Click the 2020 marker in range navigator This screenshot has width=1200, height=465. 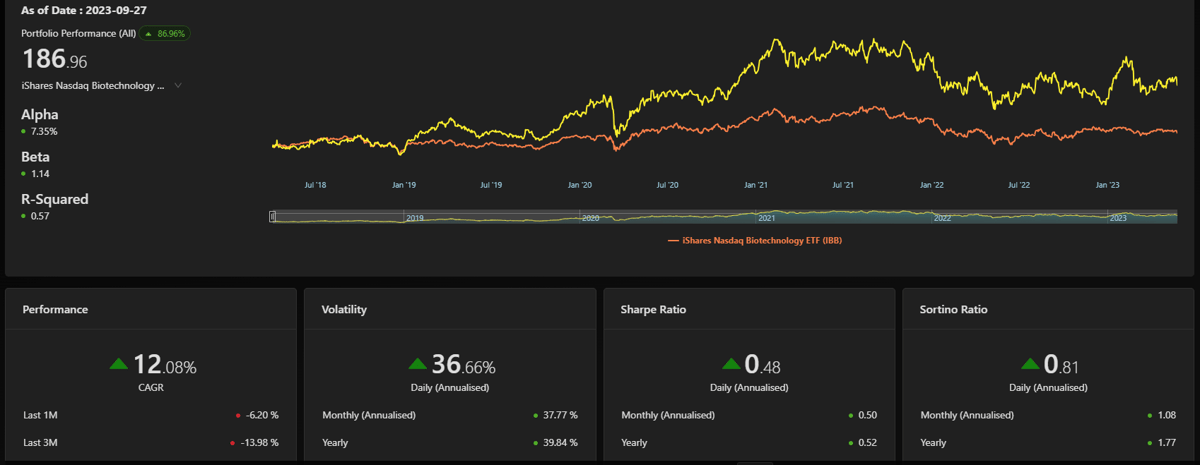tap(591, 218)
